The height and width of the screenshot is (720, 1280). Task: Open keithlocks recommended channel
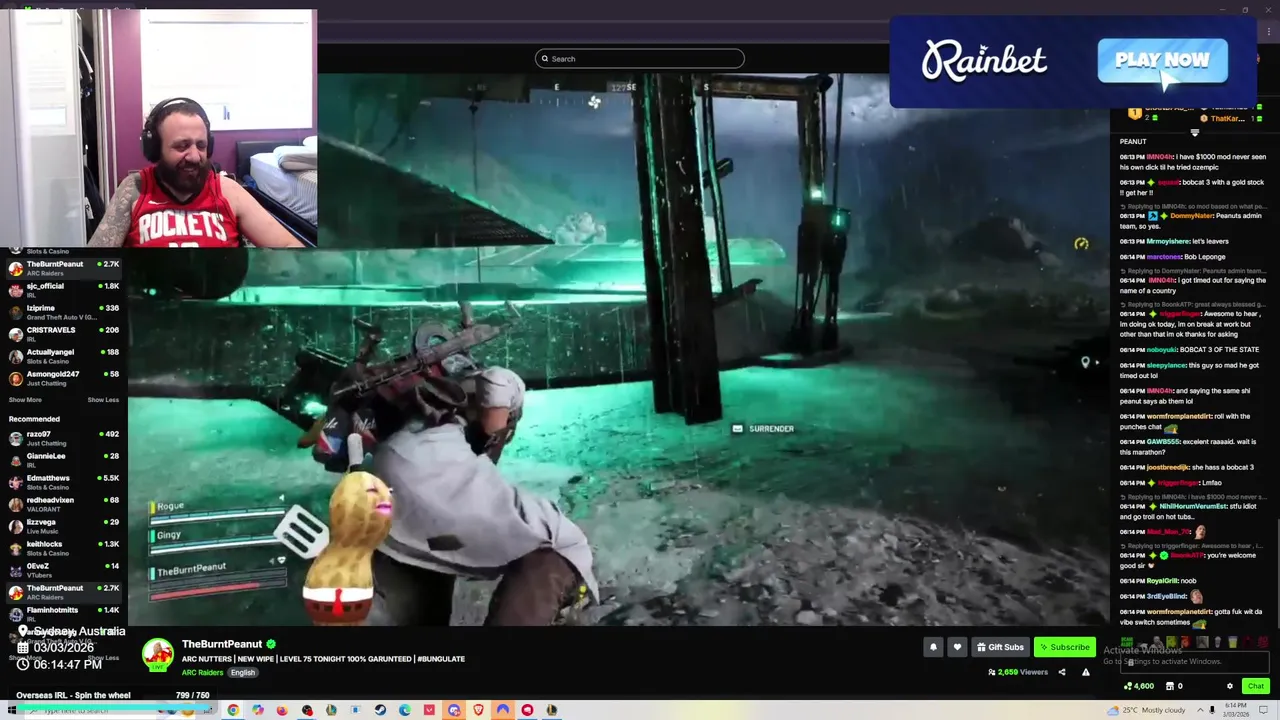coord(65,548)
